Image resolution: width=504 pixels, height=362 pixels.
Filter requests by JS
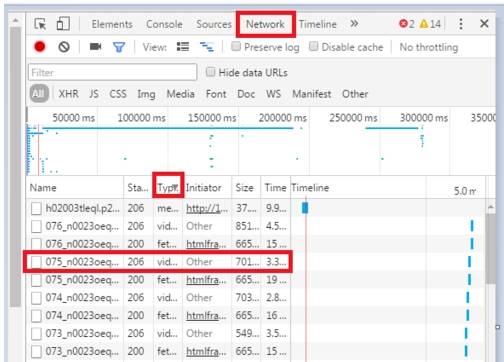click(x=94, y=94)
